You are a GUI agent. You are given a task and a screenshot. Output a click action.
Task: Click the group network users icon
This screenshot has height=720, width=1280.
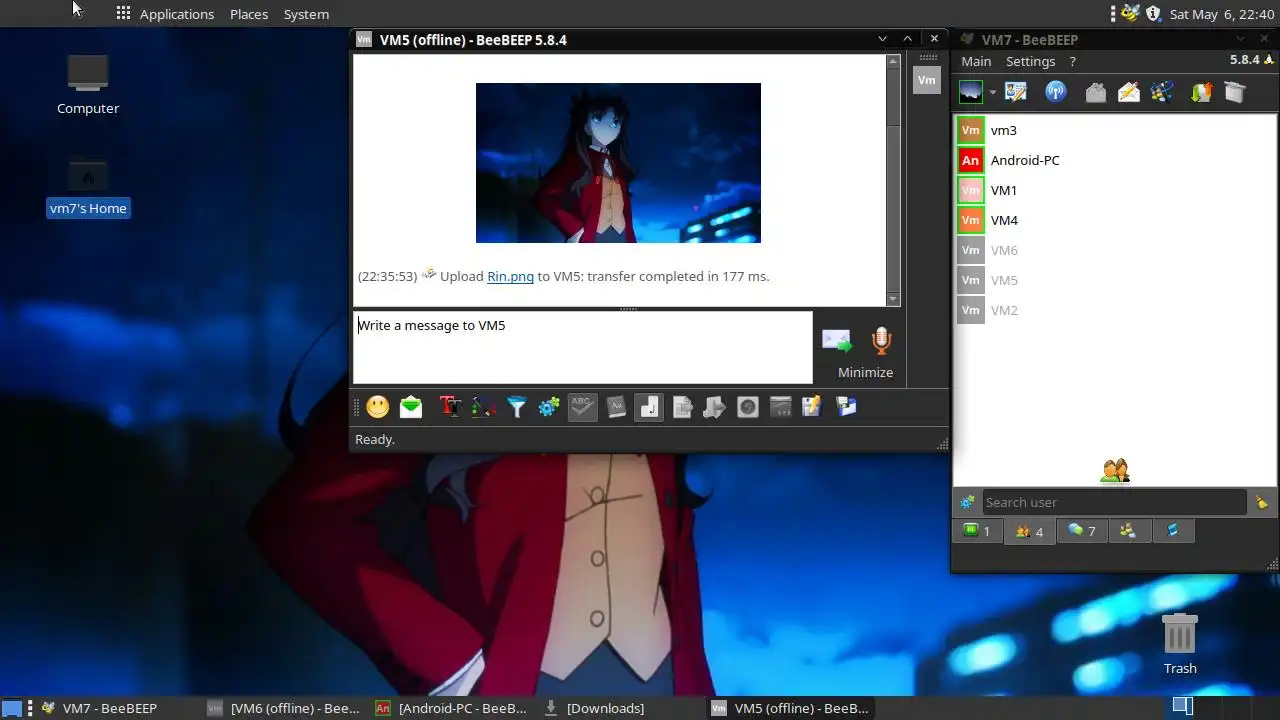pyautogui.click(x=1162, y=92)
